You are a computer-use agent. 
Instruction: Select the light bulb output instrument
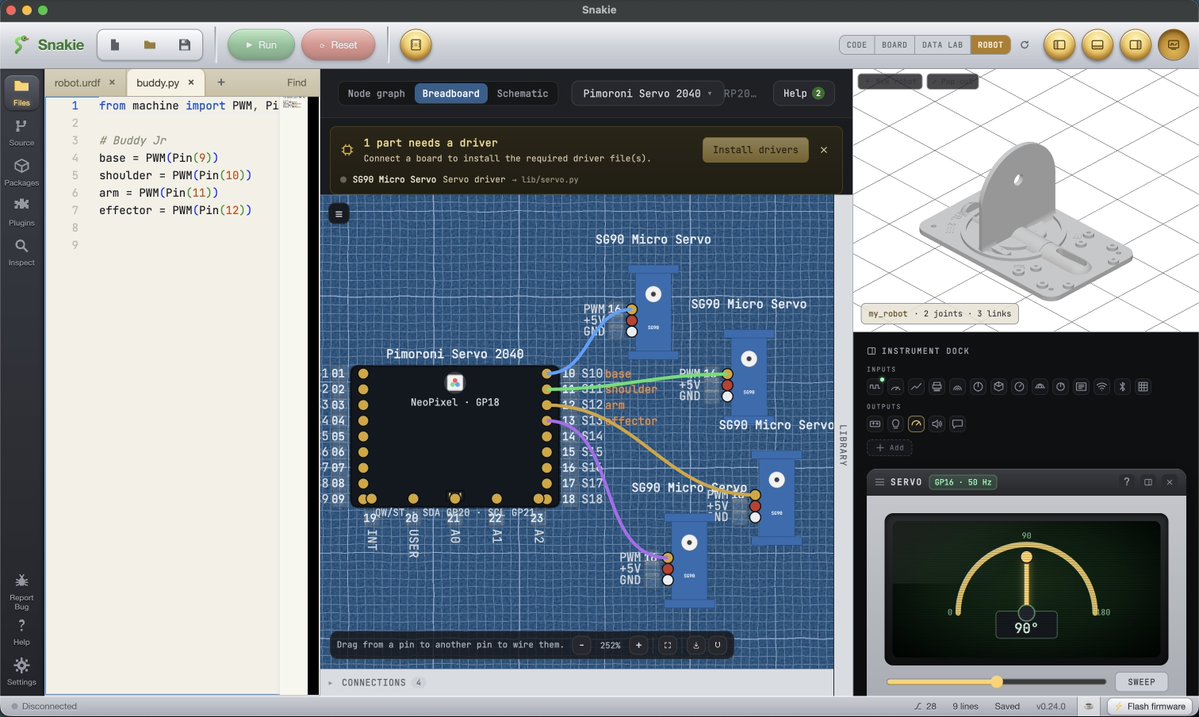coord(895,424)
